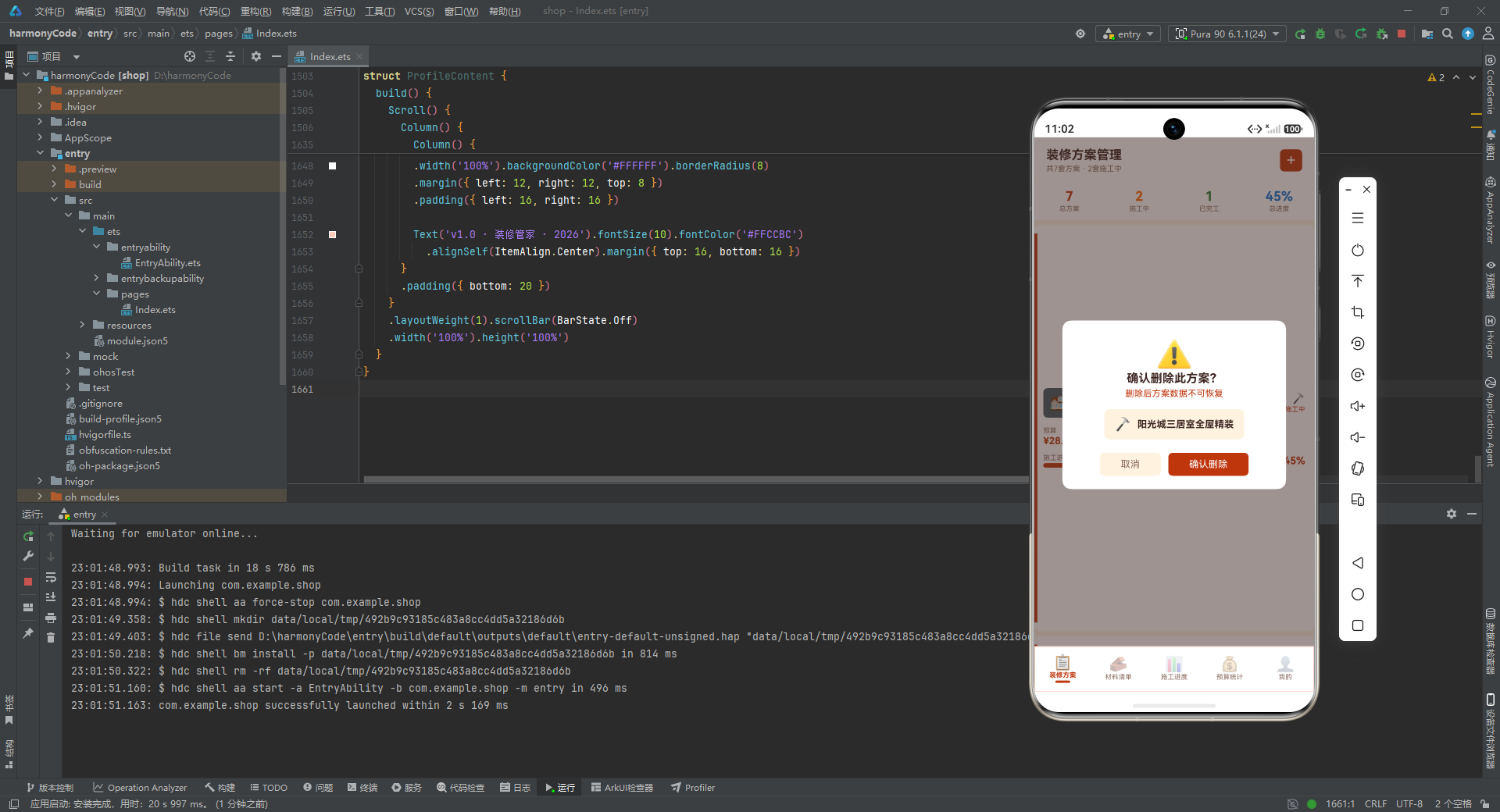Increase emulator volume

tap(1358, 406)
